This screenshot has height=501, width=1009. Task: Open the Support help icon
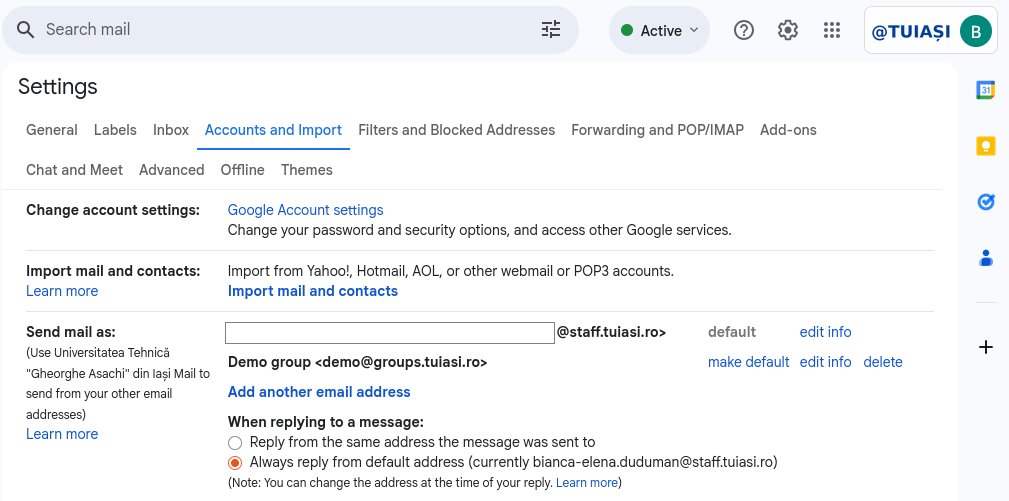743,30
